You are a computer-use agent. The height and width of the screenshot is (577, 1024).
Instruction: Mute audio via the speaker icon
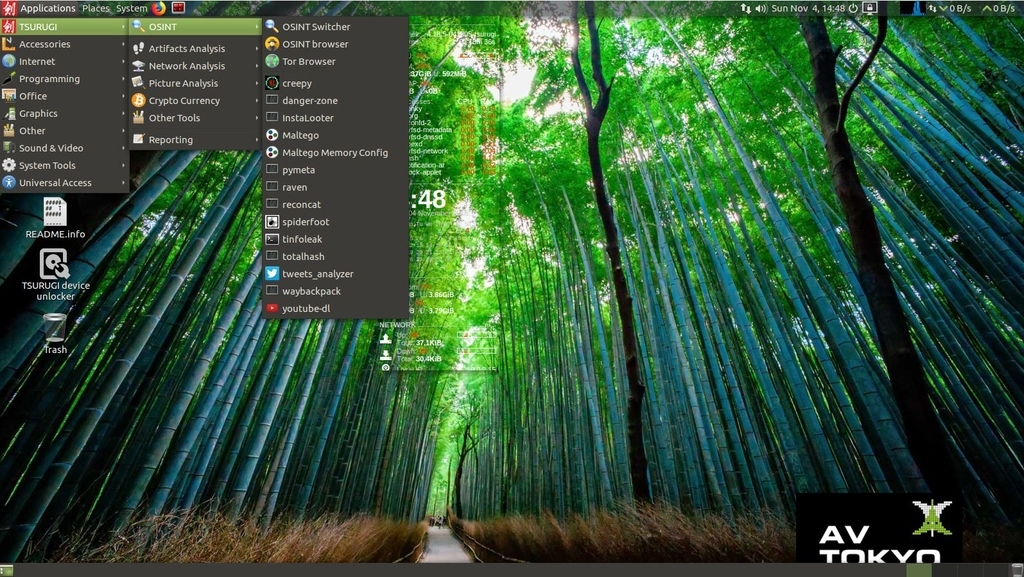click(x=759, y=6)
